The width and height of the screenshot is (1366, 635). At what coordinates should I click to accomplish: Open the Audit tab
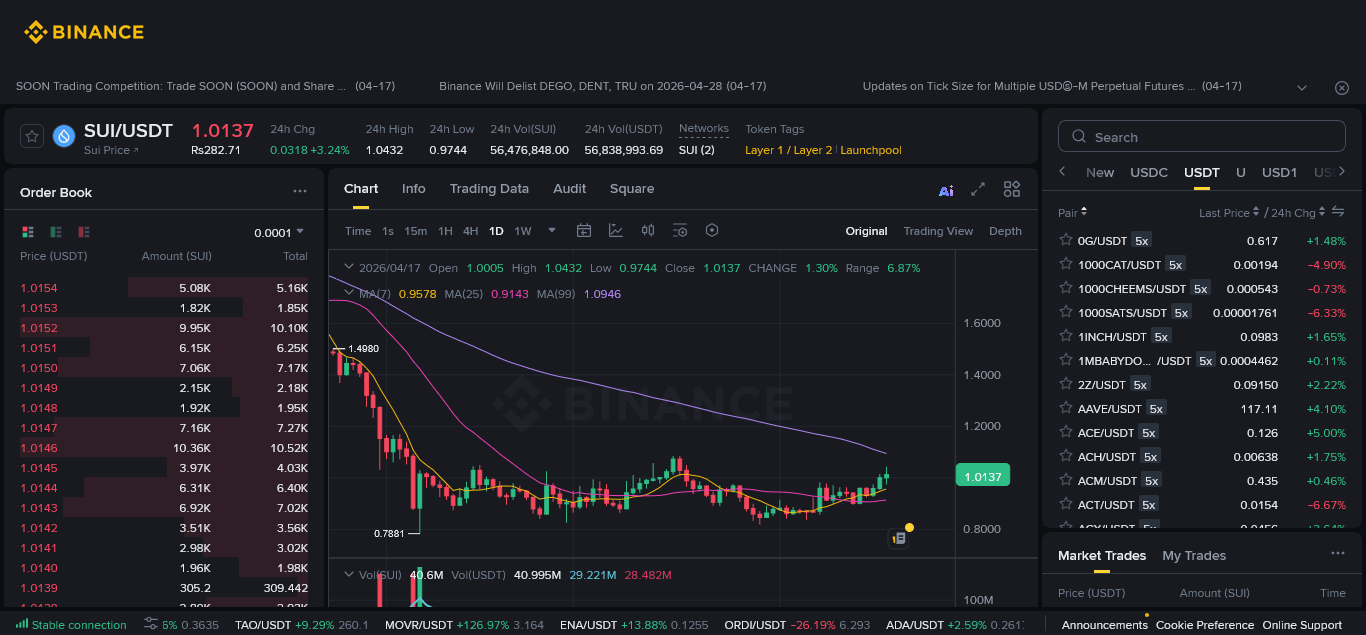(x=570, y=189)
